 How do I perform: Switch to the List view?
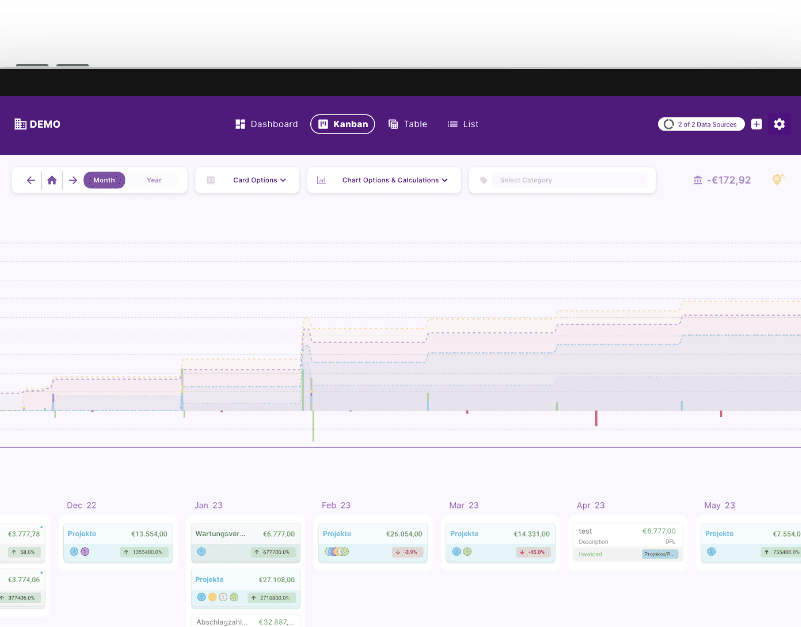pos(462,124)
